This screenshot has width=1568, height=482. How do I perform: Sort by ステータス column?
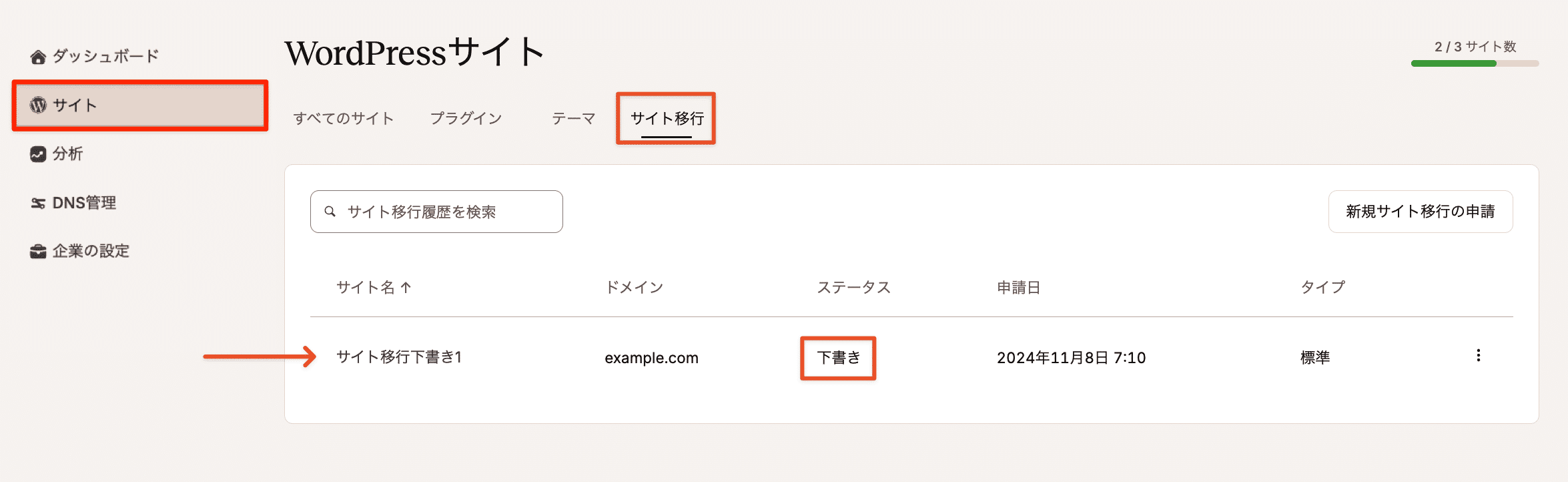pyautogui.click(x=854, y=288)
